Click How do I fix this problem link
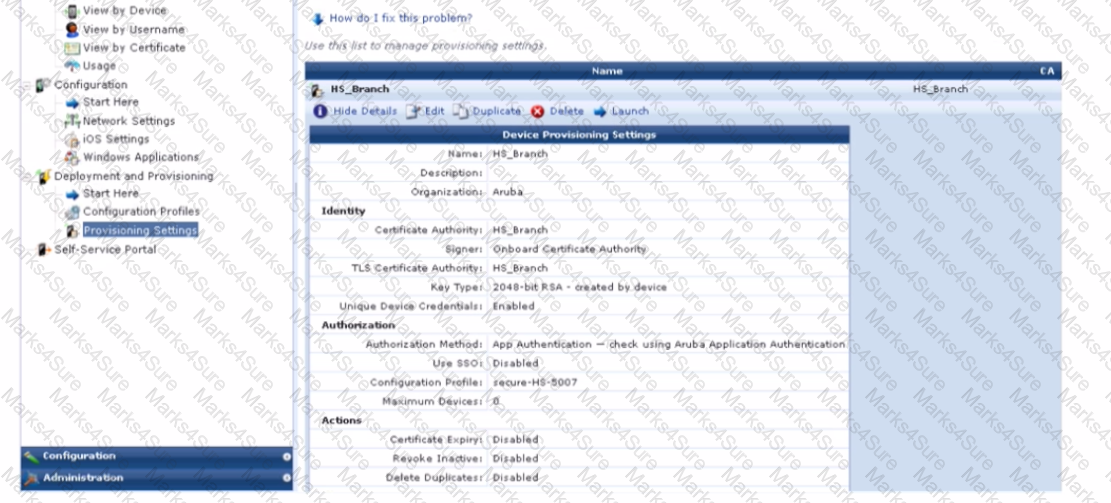 coord(401,18)
